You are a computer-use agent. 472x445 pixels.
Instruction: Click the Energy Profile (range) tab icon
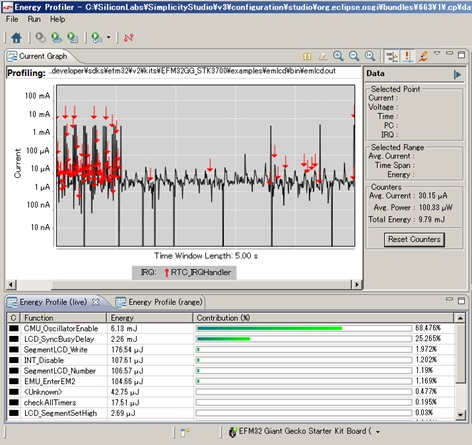[120, 302]
